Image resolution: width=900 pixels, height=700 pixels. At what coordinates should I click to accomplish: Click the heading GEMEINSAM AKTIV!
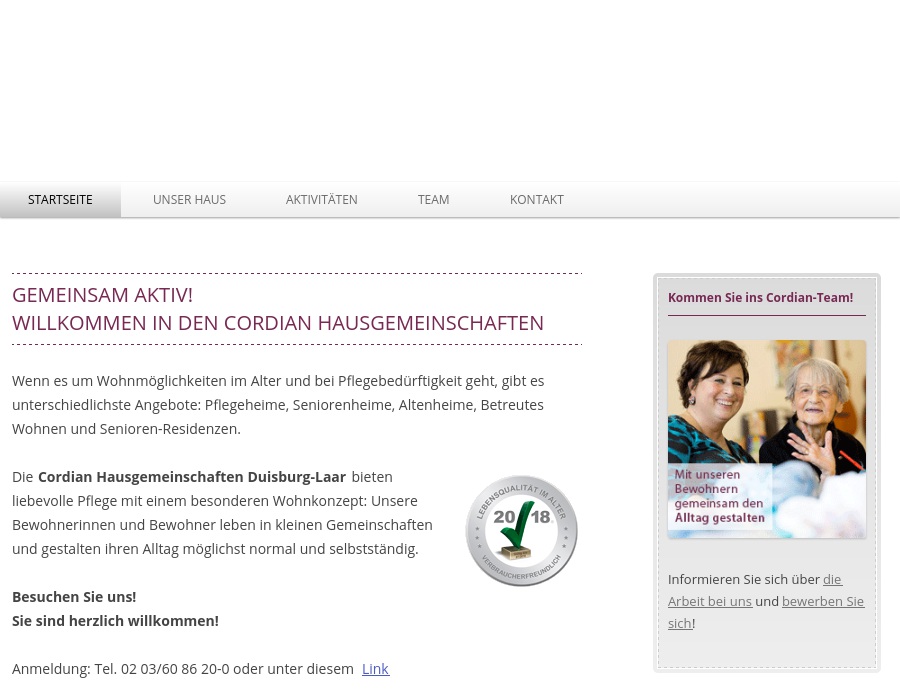(x=102, y=294)
